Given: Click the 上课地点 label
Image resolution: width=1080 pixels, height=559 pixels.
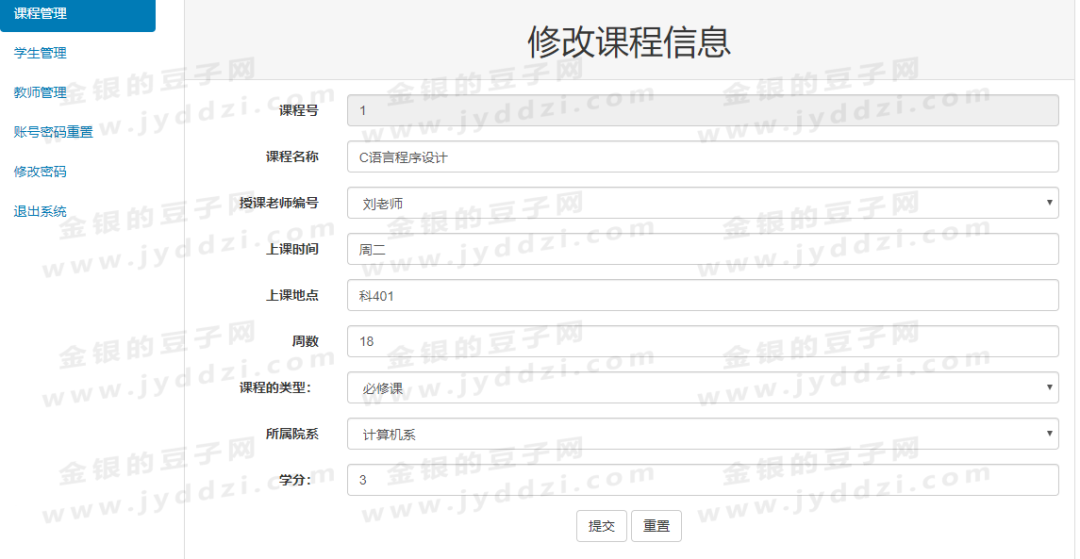Looking at the screenshot, I should [292, 295].
